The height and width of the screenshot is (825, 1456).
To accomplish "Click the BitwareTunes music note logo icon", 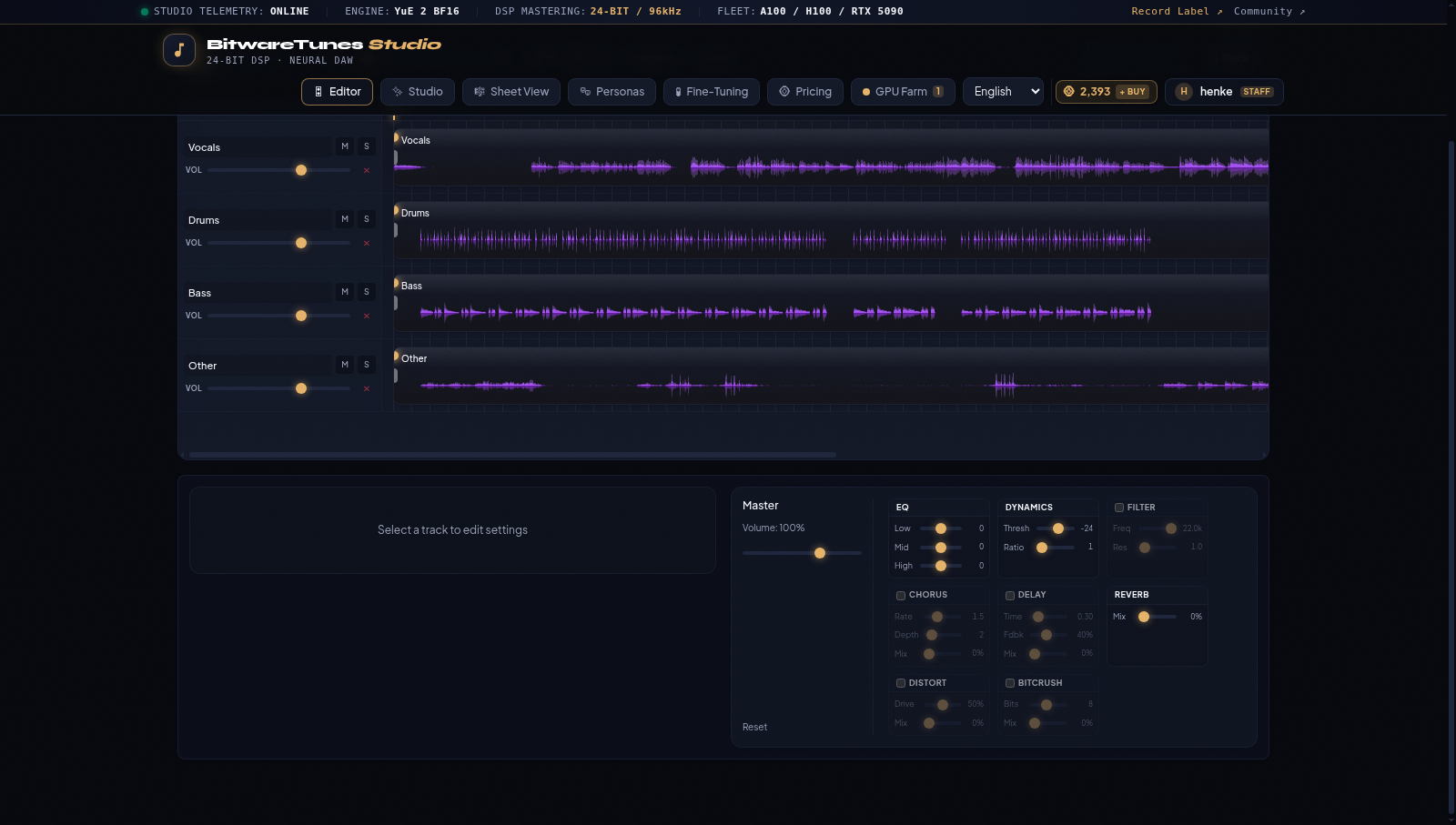I will (x=179, y=50).
